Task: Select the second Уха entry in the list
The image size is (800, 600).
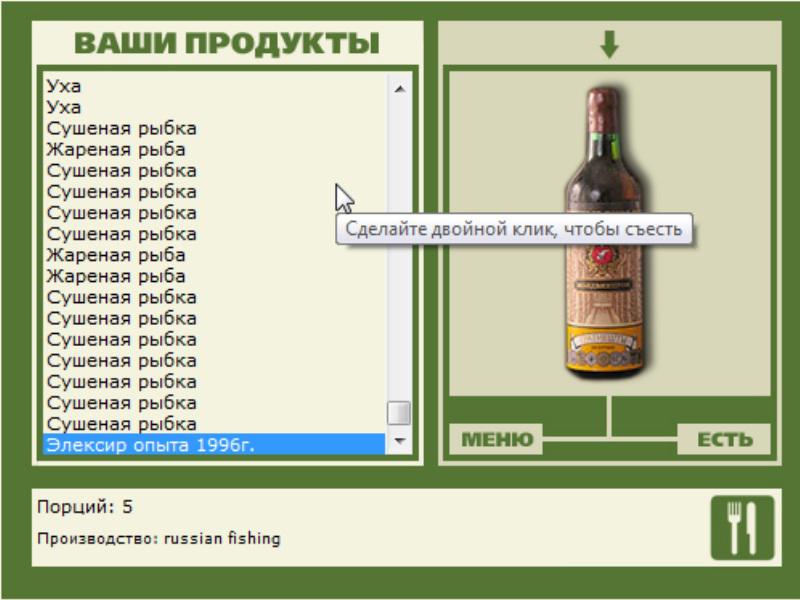Action: 214,107
